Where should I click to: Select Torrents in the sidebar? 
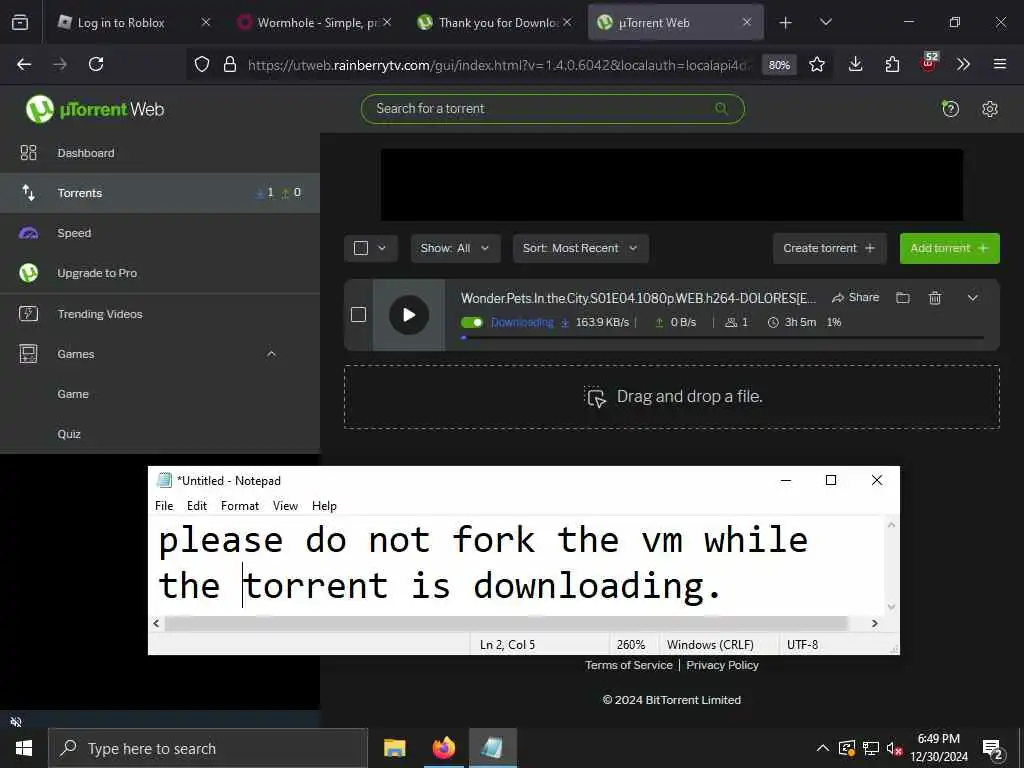click(160, 193)
